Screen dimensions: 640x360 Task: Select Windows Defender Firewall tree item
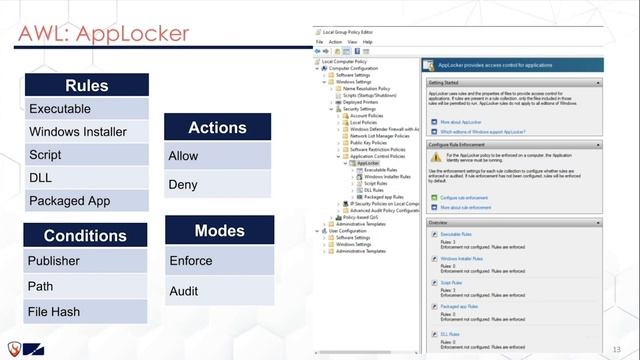[384, 129]
